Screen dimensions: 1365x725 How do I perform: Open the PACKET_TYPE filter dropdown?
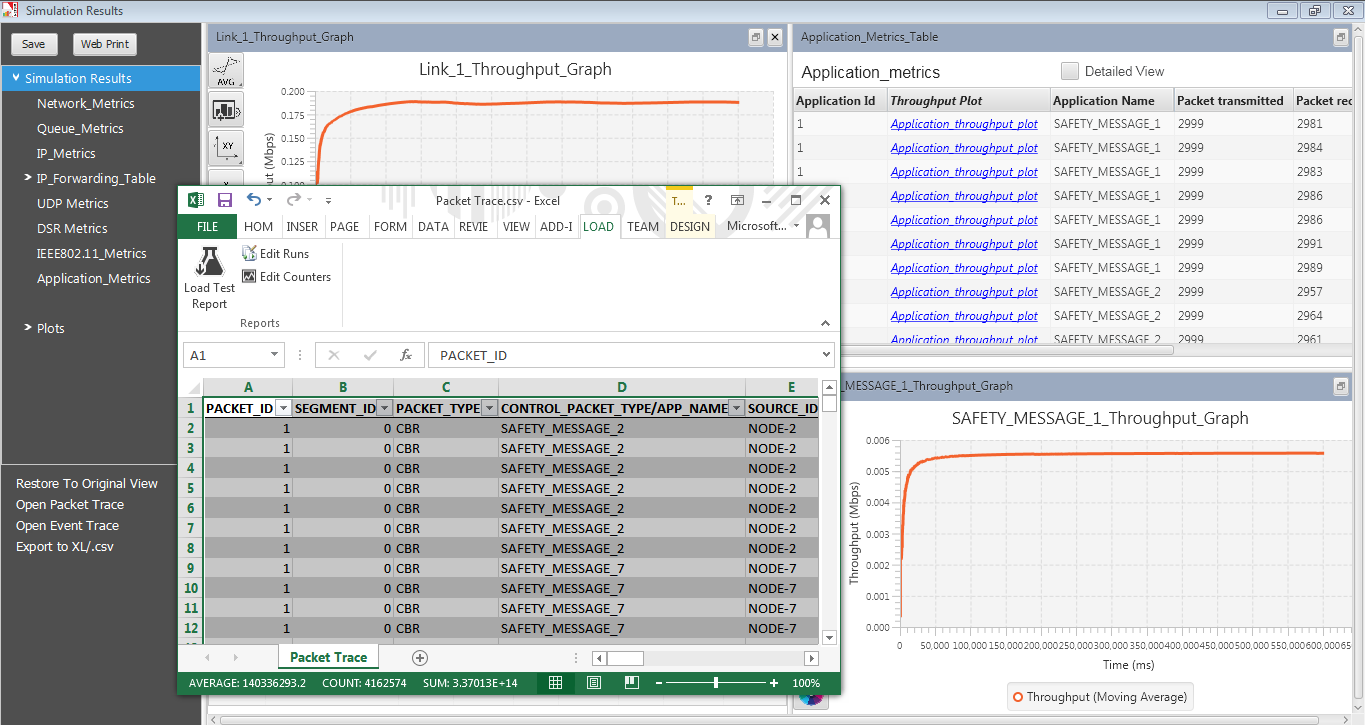489,408
